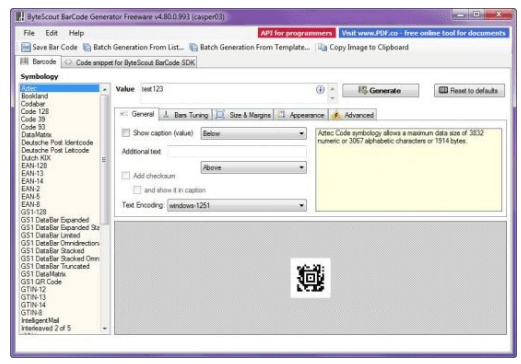Click the Advanced tab lightning icon
Viewport: 521px width, 364px height.
pos(336,115)
